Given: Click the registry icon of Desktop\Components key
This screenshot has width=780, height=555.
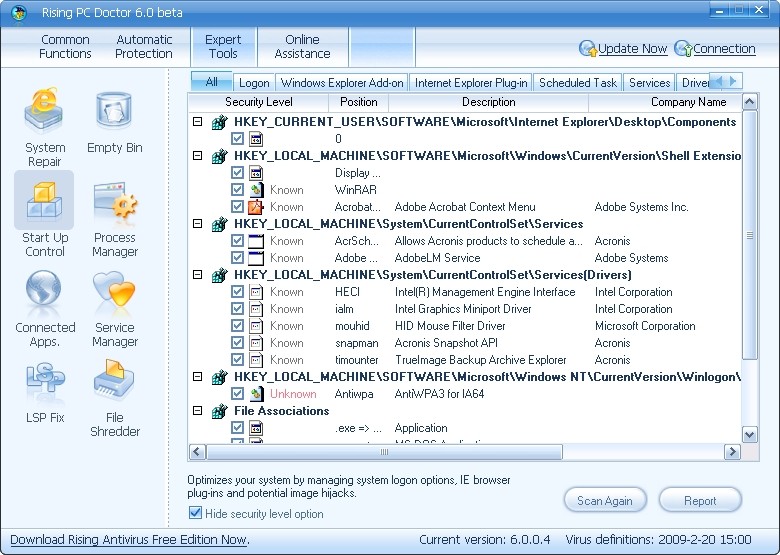Looking at the screenshot, I should (x=219, y=122).
